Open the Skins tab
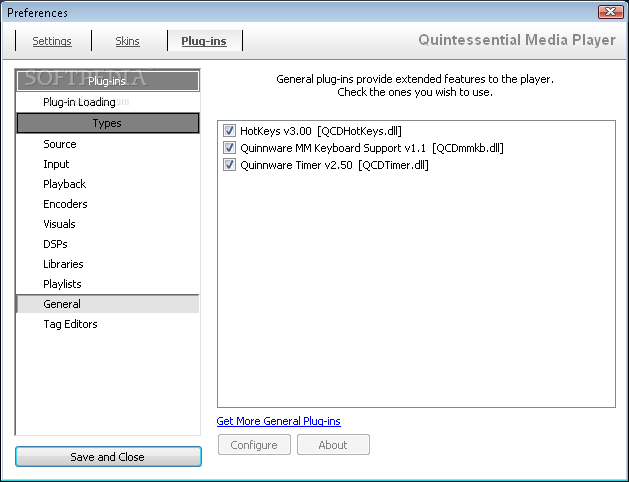 (128, 41)
